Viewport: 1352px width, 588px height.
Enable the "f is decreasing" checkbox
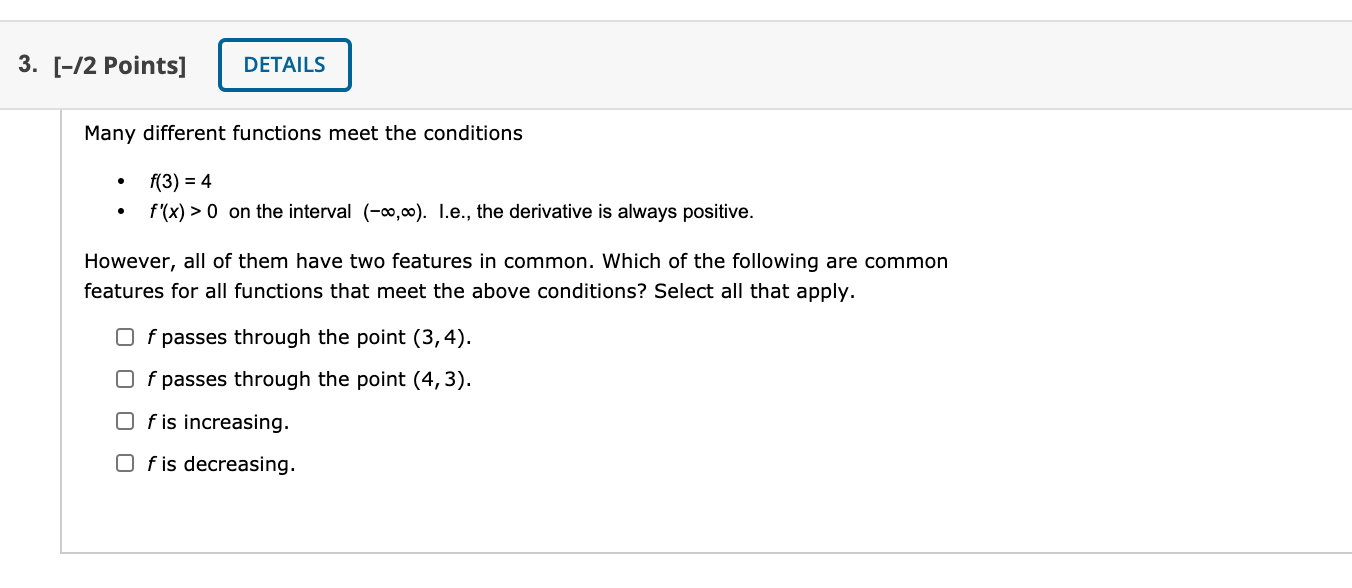pyautogui.click(x=125, y=463)
